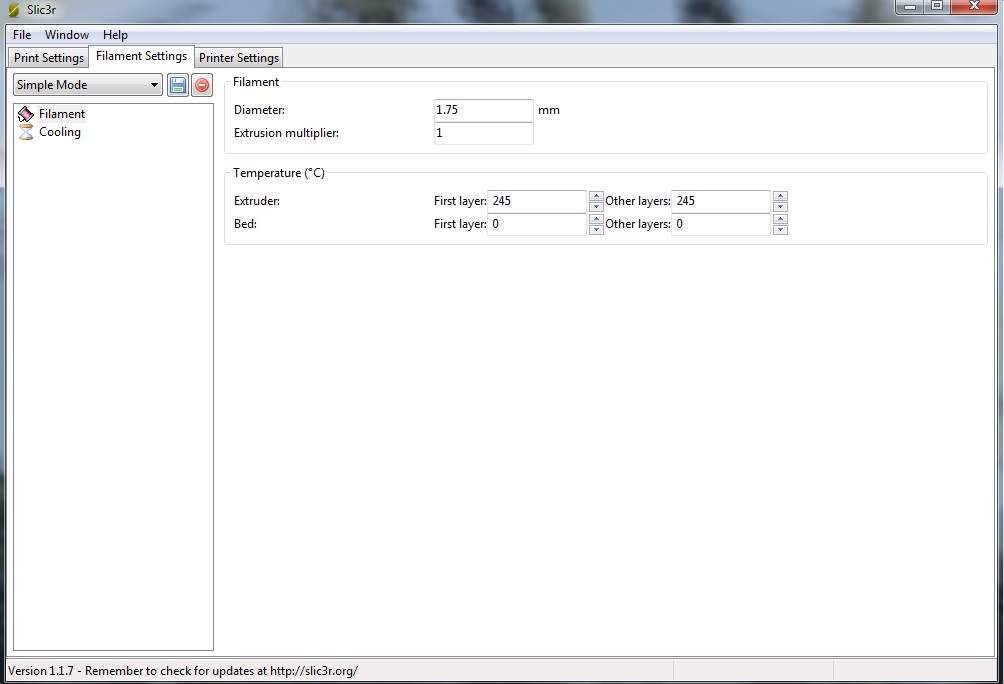Increase Extruder first layer temperature

tap(596, 196)
